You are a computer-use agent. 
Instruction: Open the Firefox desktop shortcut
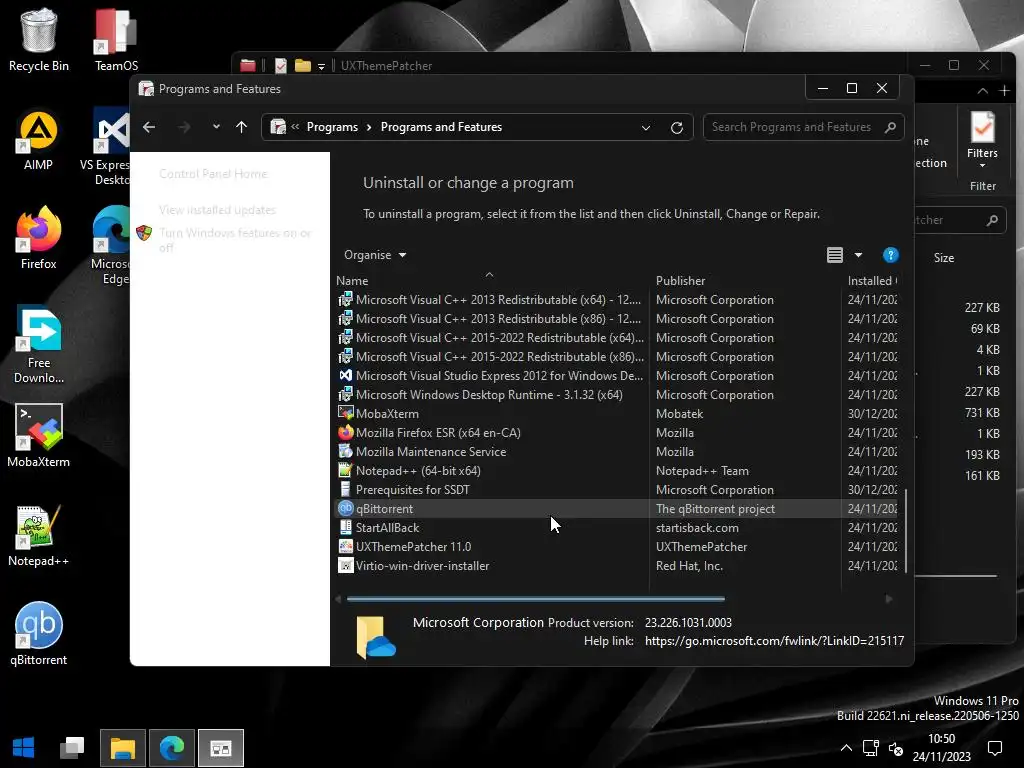(39, 238)
